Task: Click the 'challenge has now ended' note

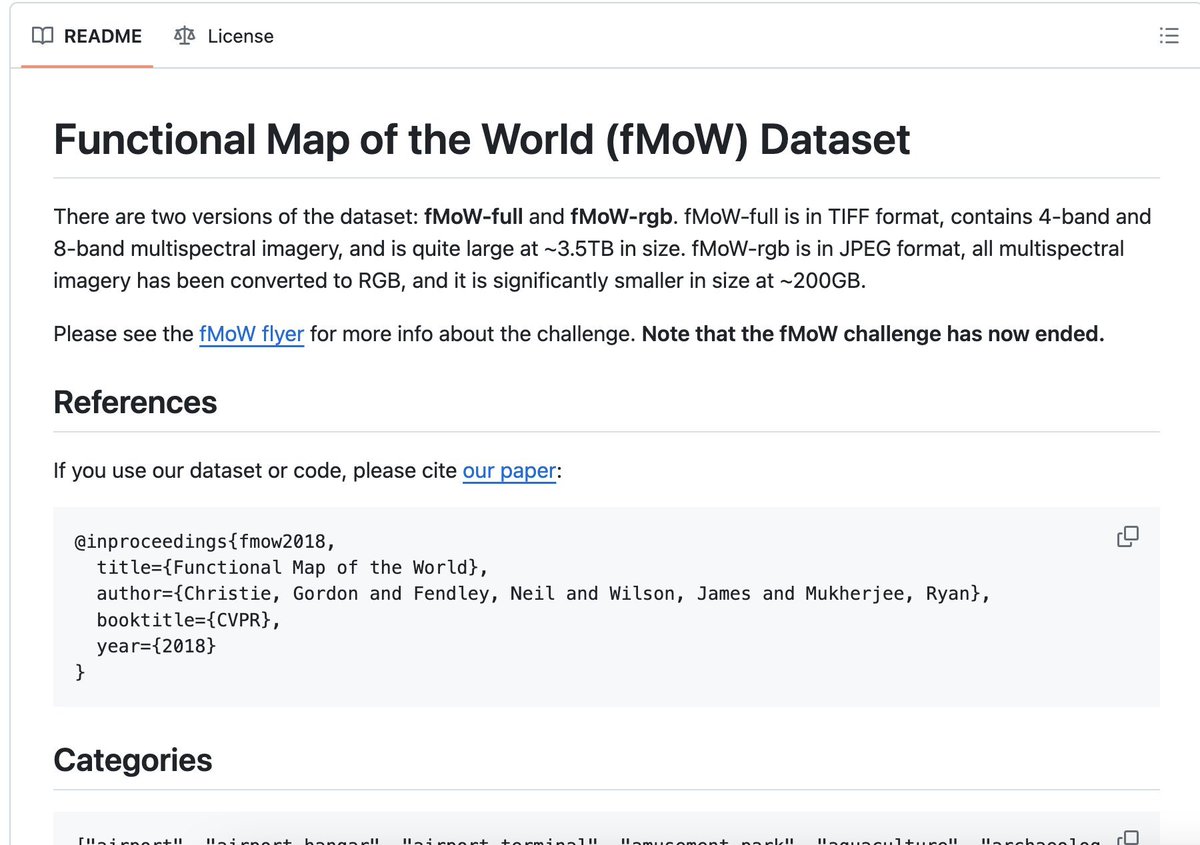Action: click(x=873, y=334)
